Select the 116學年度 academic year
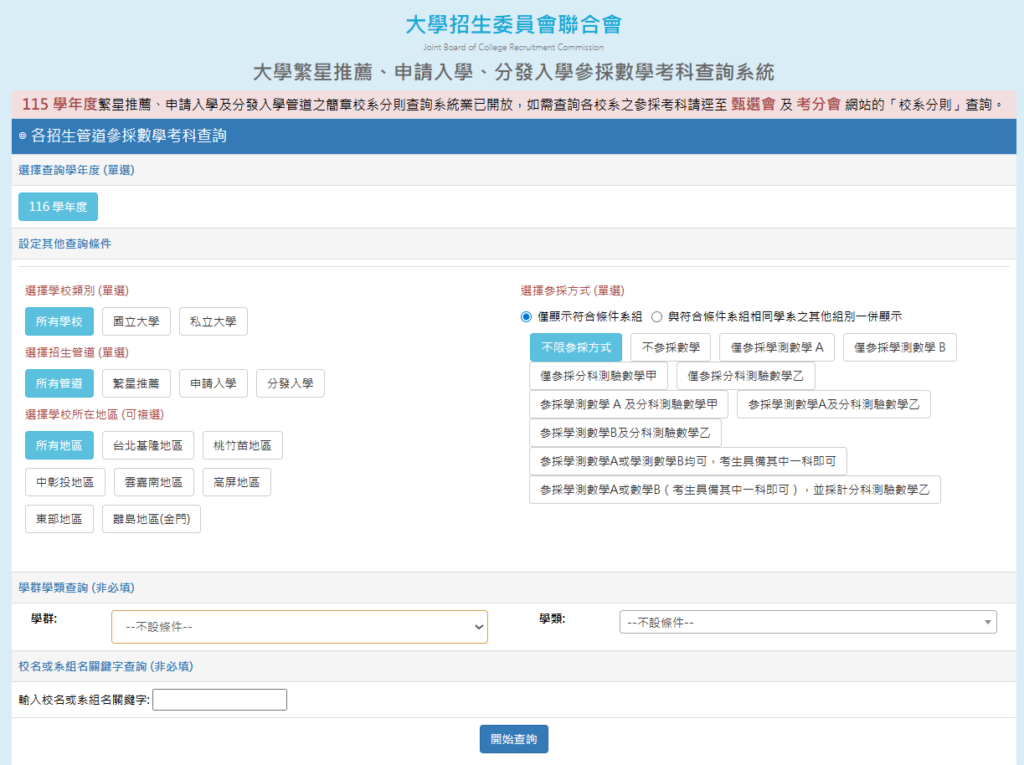Viewport: 1024px width, 765px height. pos(57,206)
